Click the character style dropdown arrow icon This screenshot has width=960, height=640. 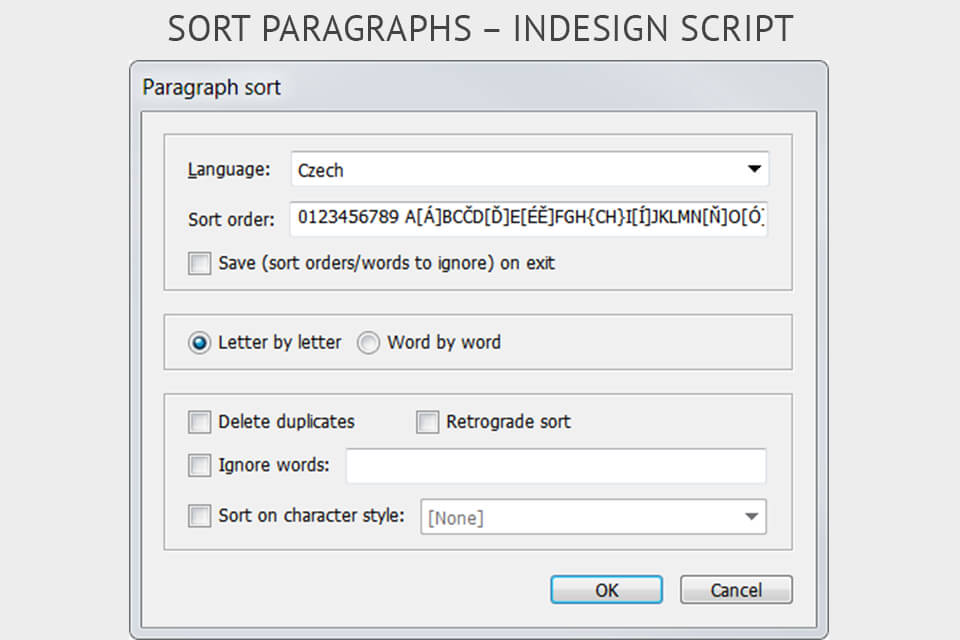point(751,516)
